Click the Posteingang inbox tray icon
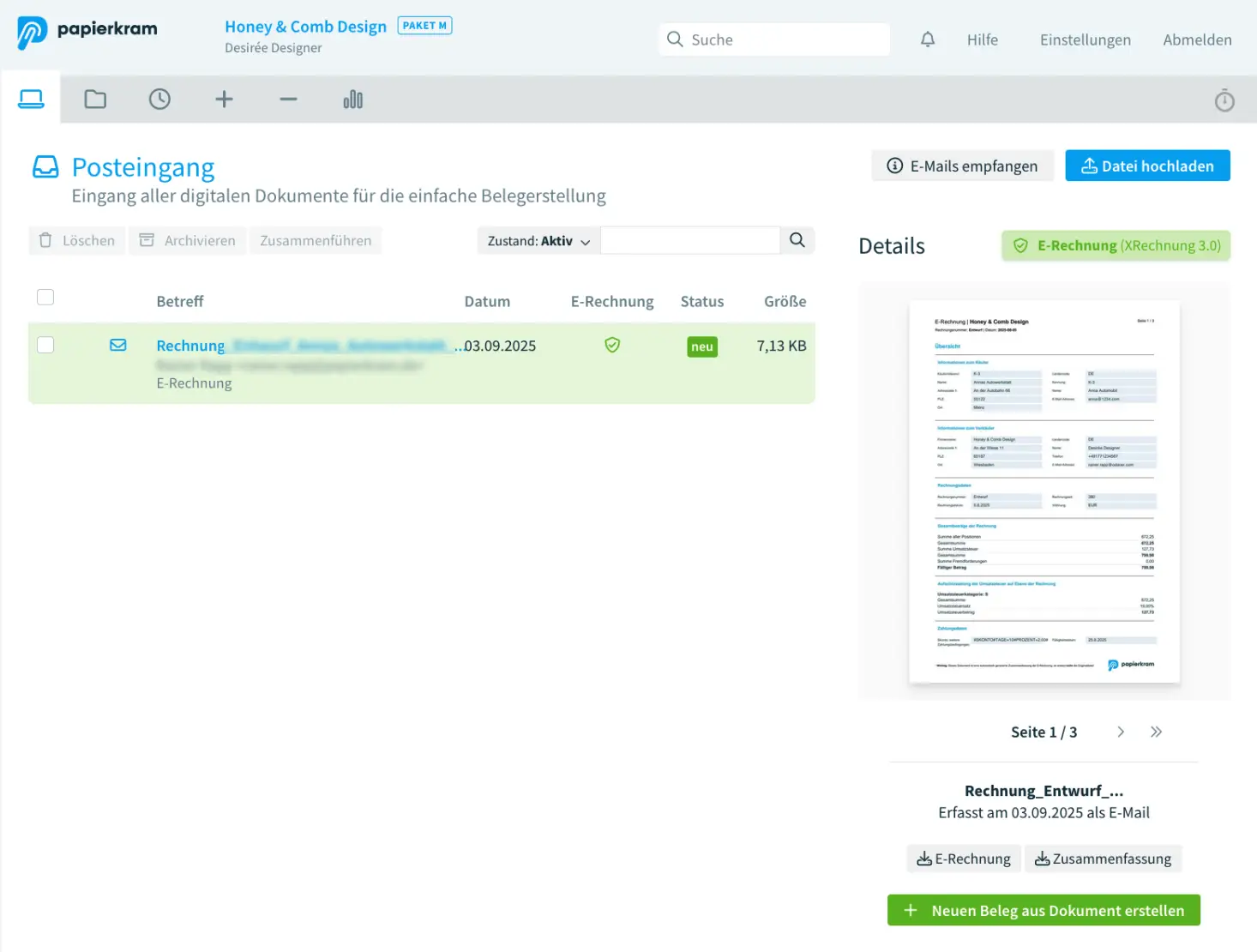The image size is (1257, 952). [x=45, y=166]
